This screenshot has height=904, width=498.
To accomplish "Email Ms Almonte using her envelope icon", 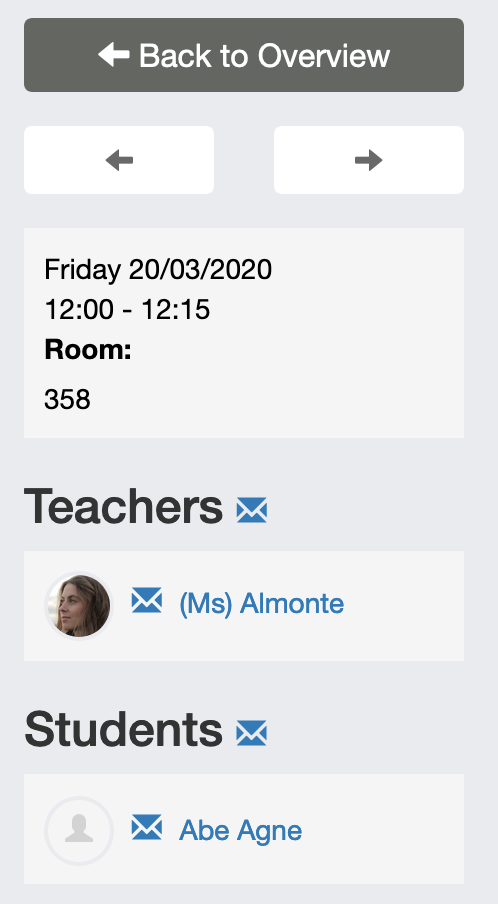I will click(146, 600).
